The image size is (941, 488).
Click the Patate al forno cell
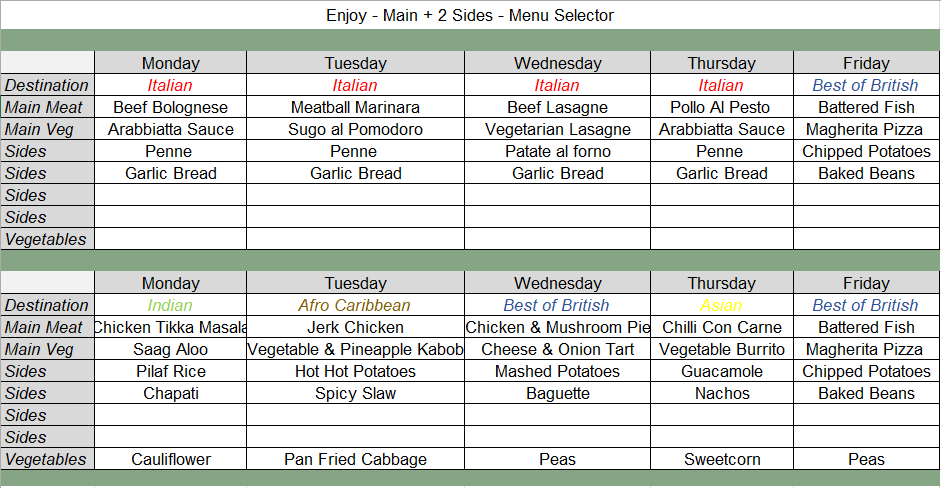tap(557, 151)
